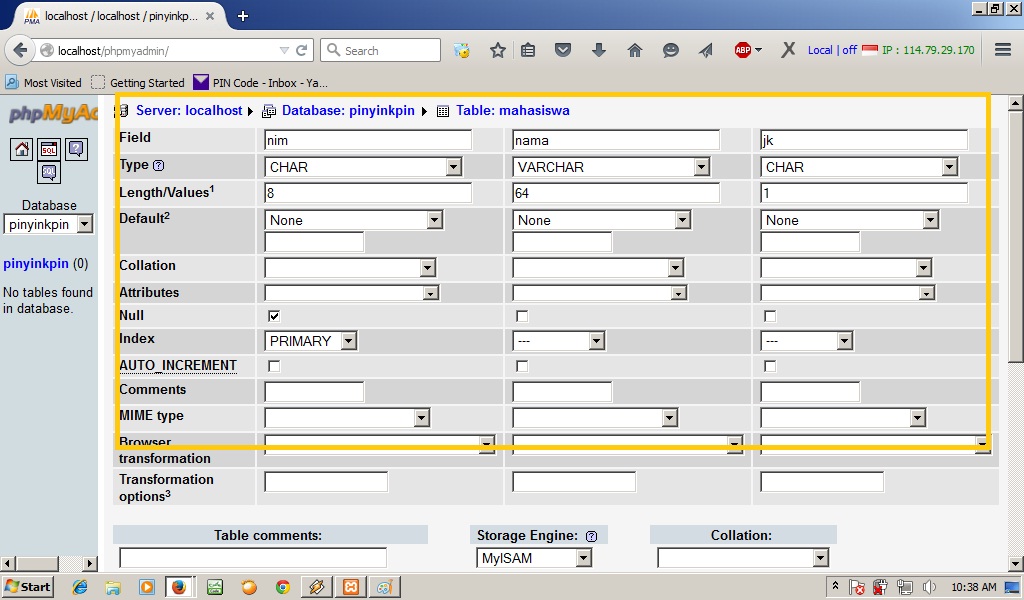This screenshot has height=600, width=1024.
Task: Open the Adblock Plus toolbar icon
Action: click(741, 49)
